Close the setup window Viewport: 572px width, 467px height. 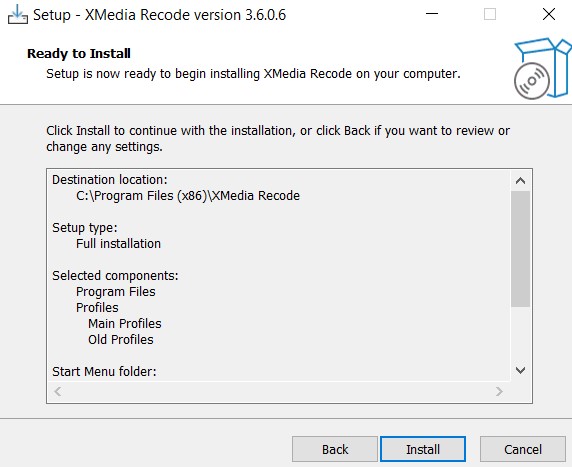549,15
